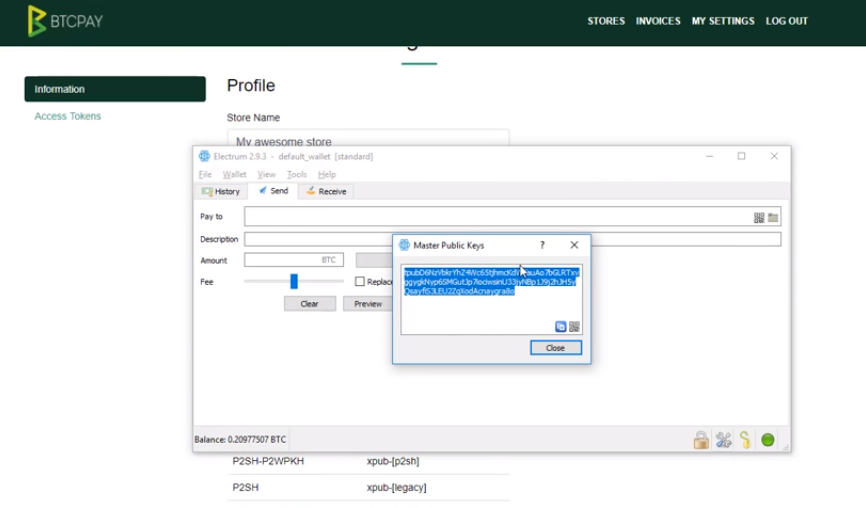Open the Electrum File menu
866x508 pixels.
(205, 174)
